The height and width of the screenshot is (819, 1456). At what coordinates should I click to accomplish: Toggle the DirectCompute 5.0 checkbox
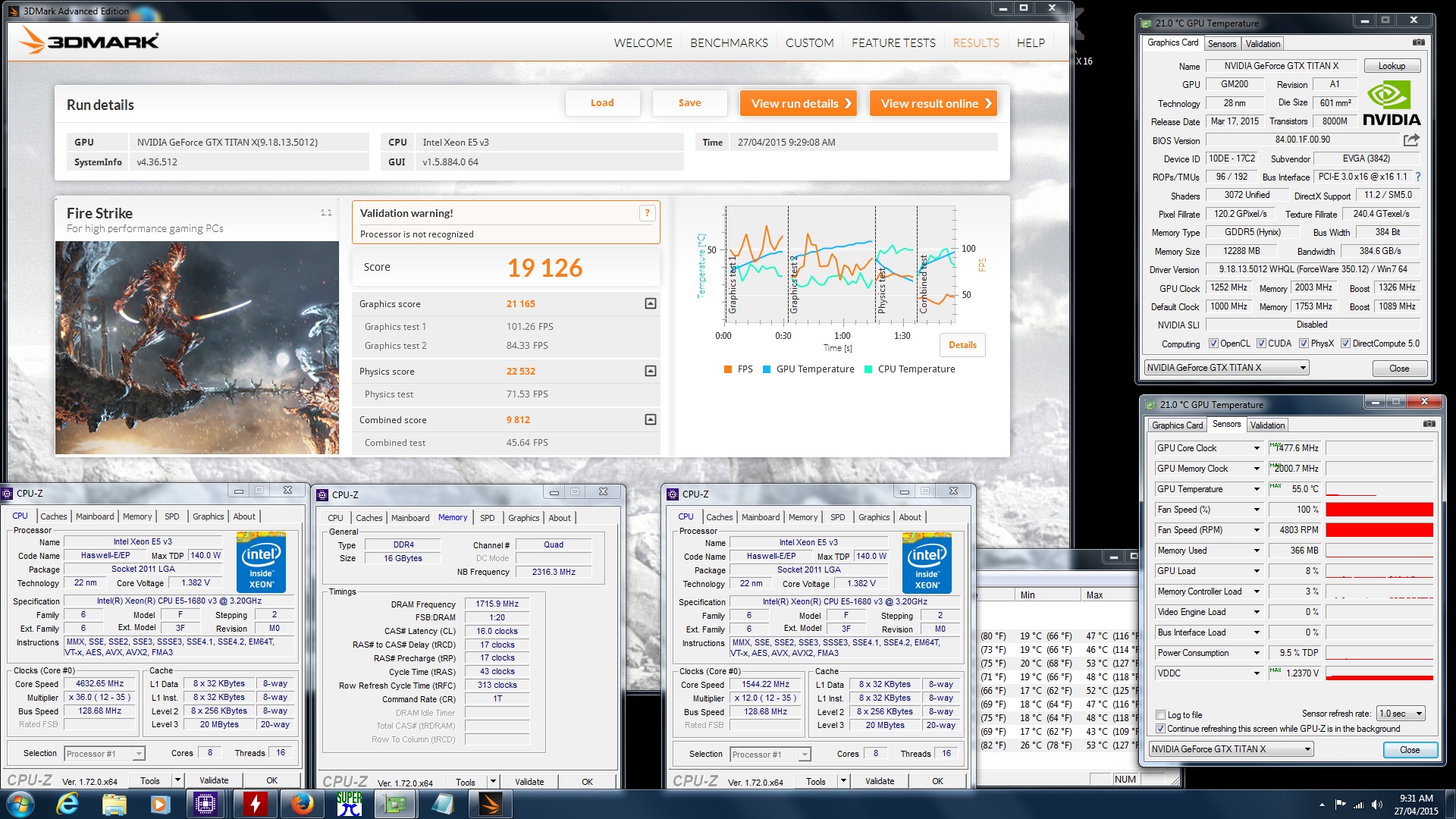click(1345, 344)
